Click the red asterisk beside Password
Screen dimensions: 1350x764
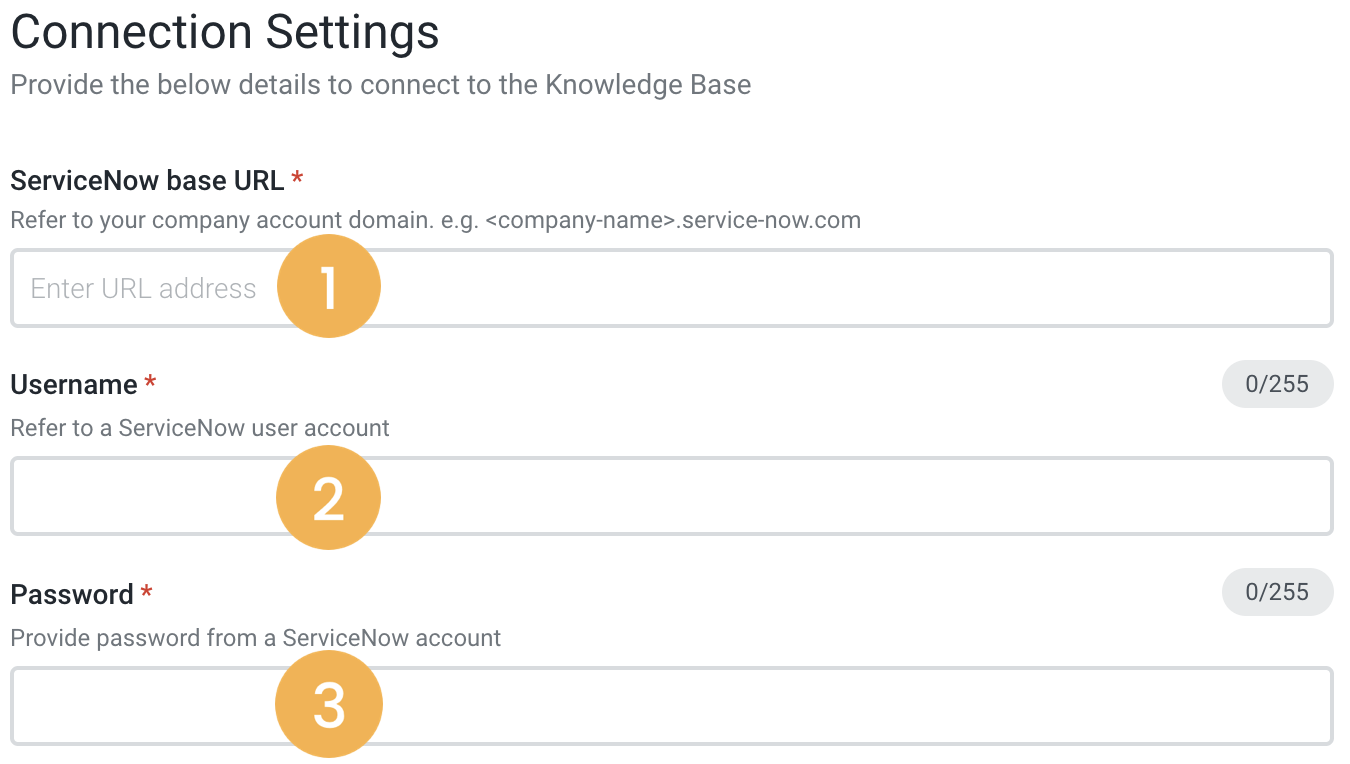[146, 594]
